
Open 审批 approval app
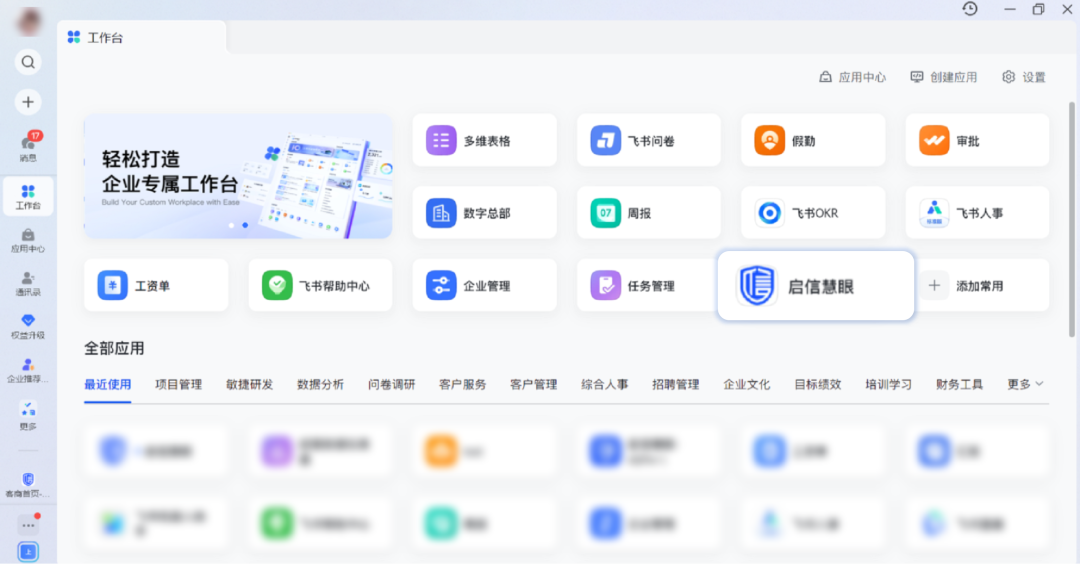click(x=977, y=140)
